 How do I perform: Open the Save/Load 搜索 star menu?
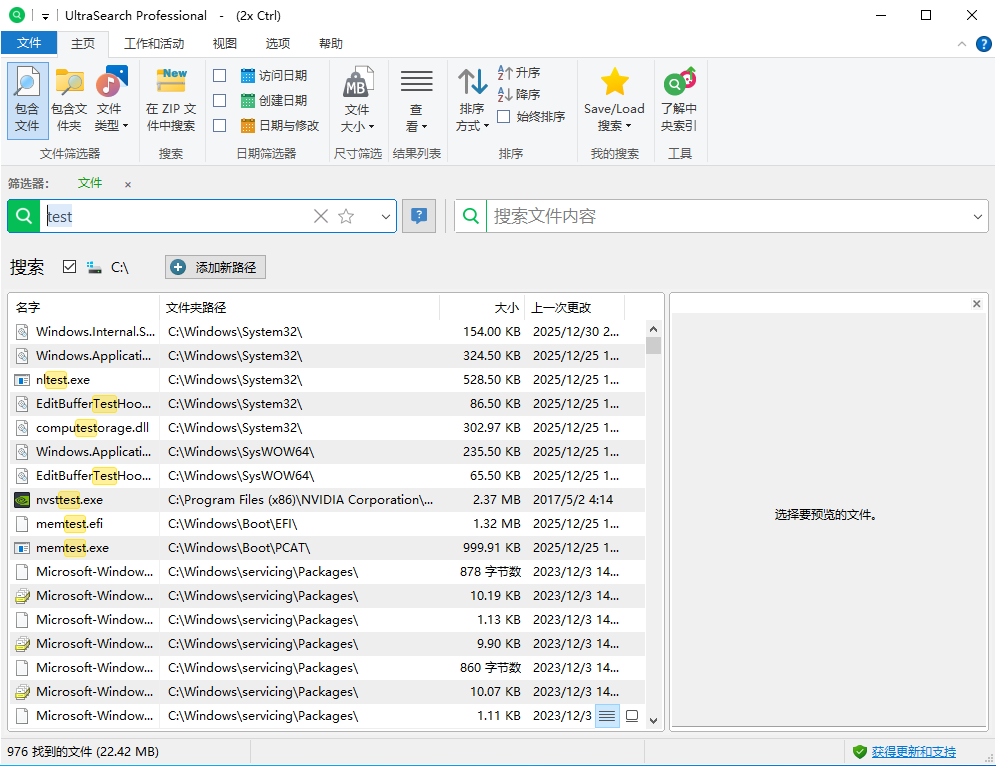[614, 100]
